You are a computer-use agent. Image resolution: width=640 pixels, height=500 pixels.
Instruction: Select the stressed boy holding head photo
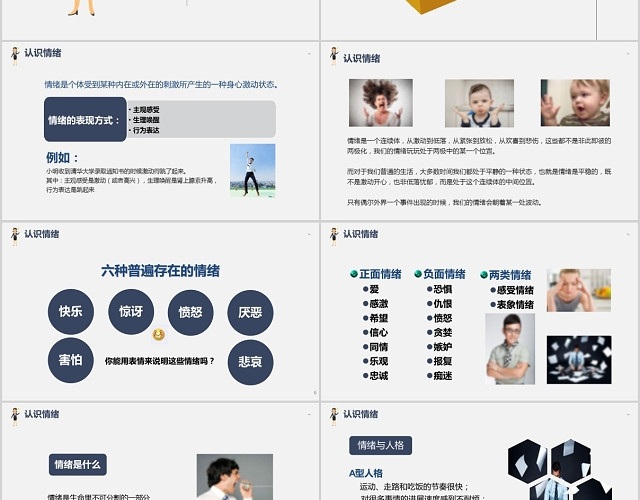pos(579,290)
